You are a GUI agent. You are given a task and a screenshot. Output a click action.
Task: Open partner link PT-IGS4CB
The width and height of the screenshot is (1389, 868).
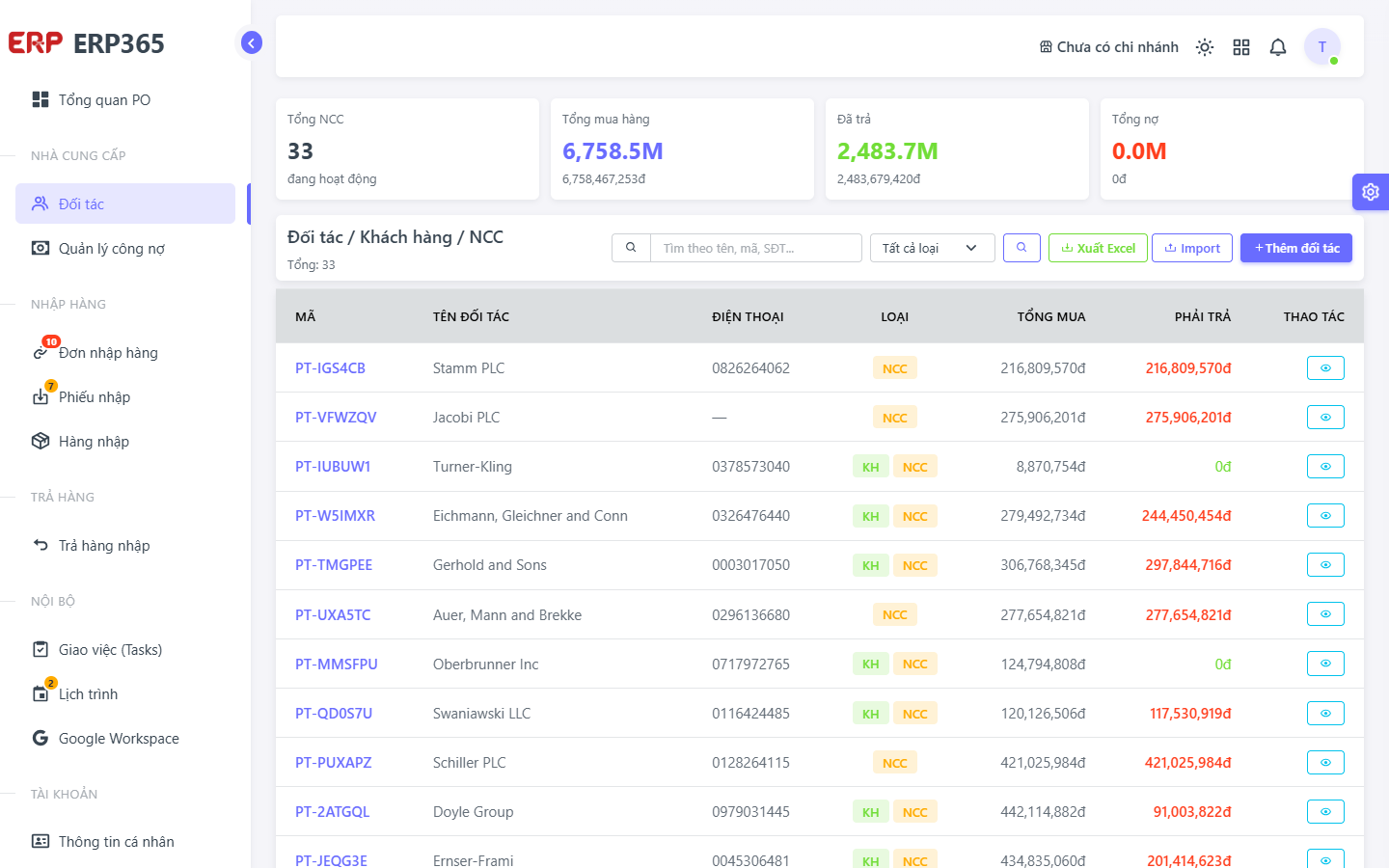point(330,368)
